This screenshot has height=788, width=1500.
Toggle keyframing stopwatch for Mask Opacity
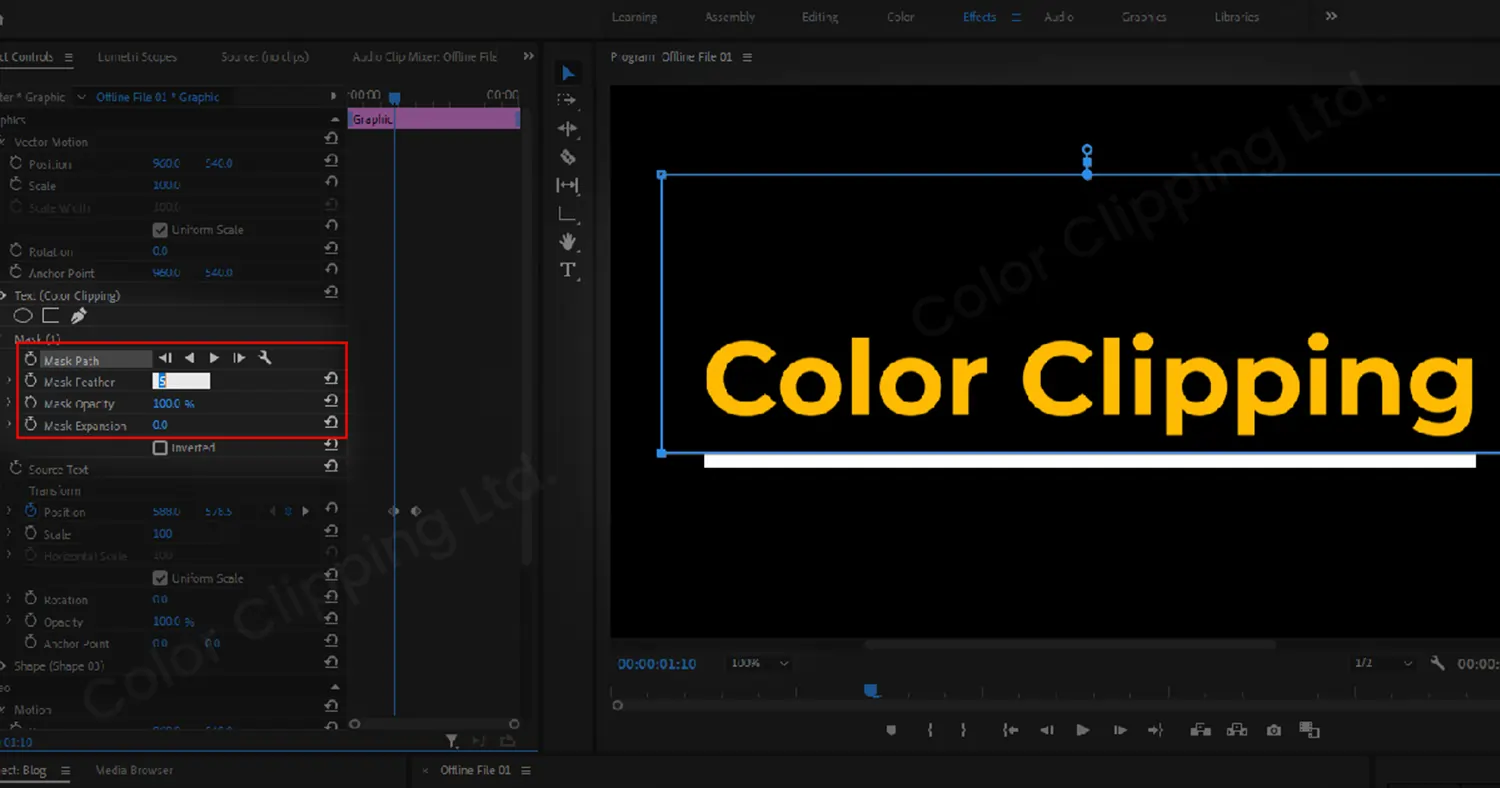[30, 403]
